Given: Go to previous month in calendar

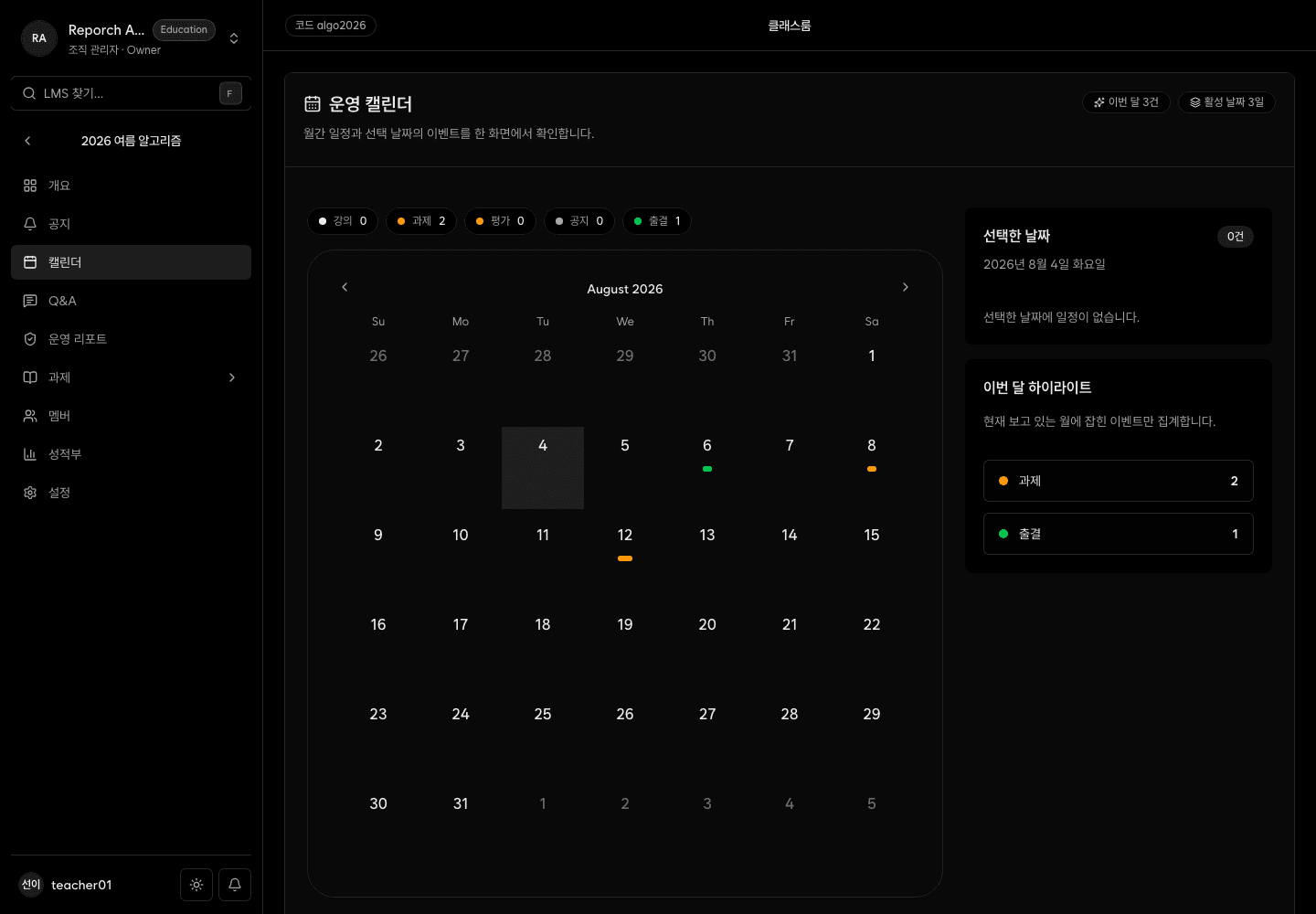Looking at the screenshot, I should coord(345,287).
